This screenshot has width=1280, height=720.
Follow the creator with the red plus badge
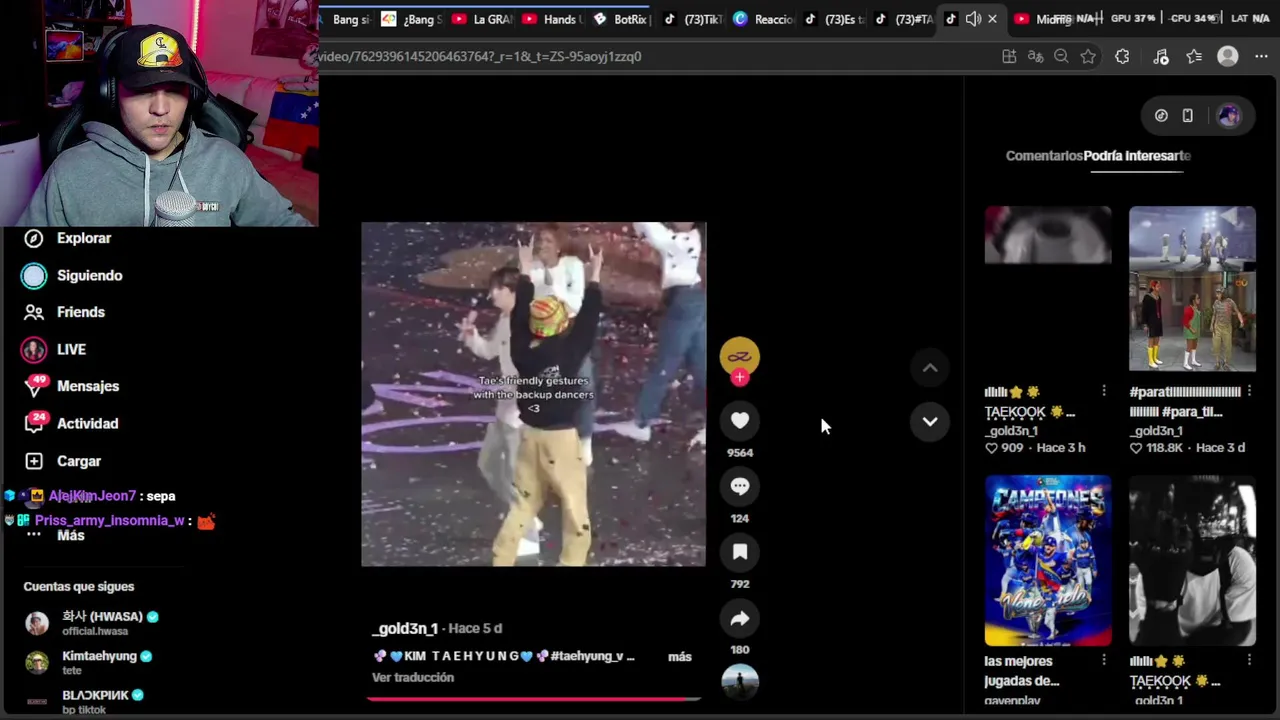point(739,378)
